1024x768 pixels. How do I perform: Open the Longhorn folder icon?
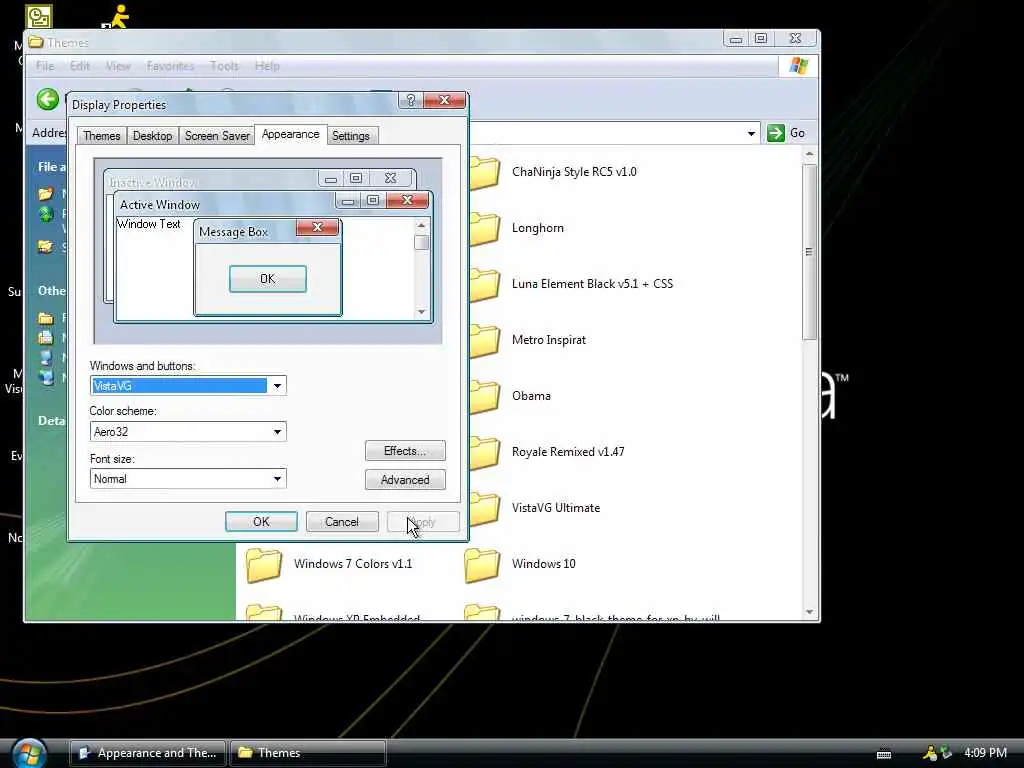coord(485,229)
